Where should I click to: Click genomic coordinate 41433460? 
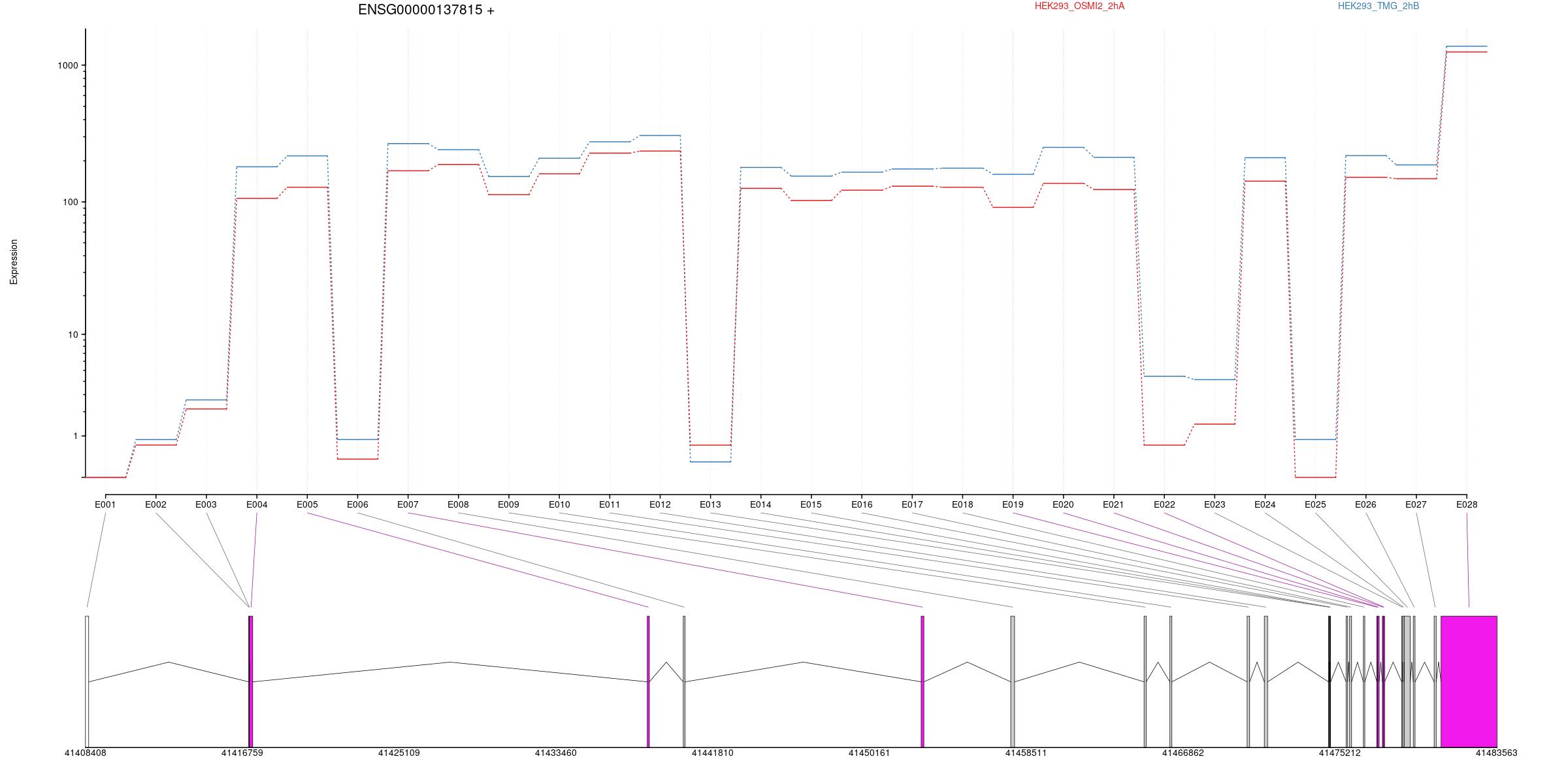coord(555,753)
